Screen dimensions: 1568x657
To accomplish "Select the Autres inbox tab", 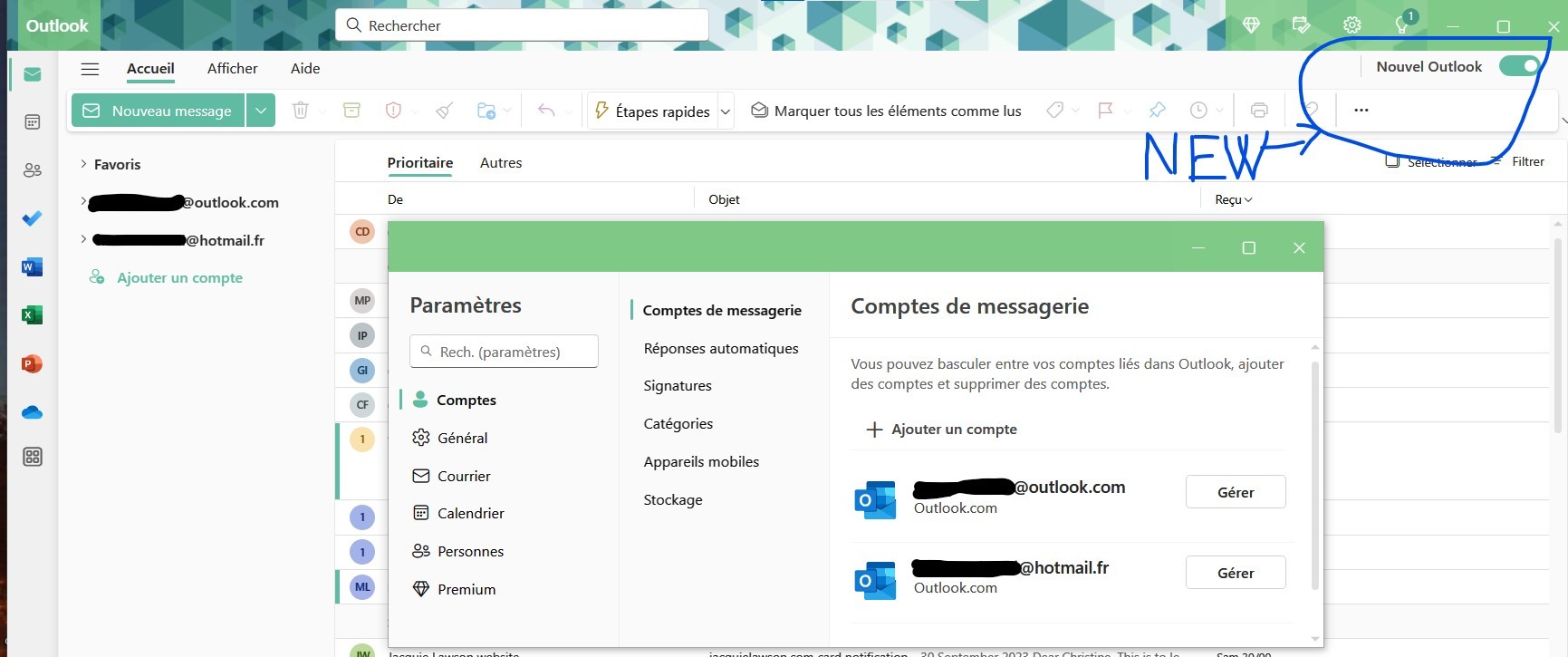I will (x=501, y=162).
